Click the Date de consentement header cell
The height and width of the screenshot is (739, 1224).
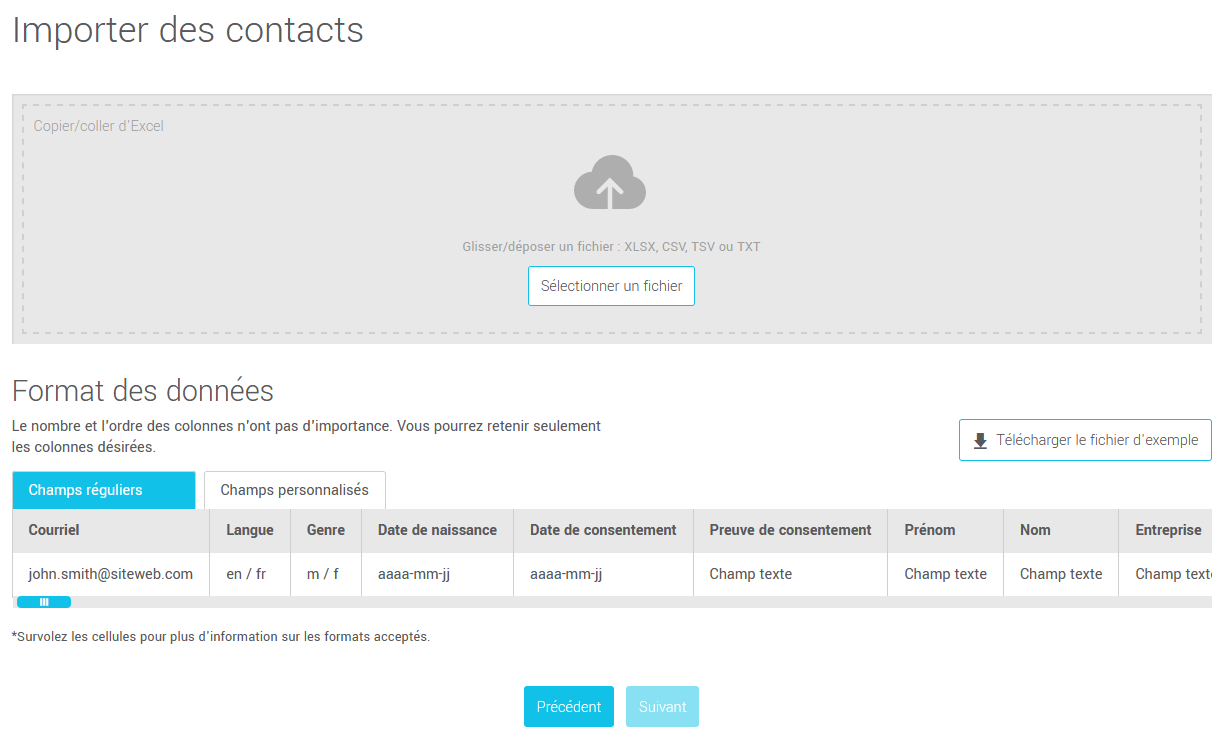603,530
